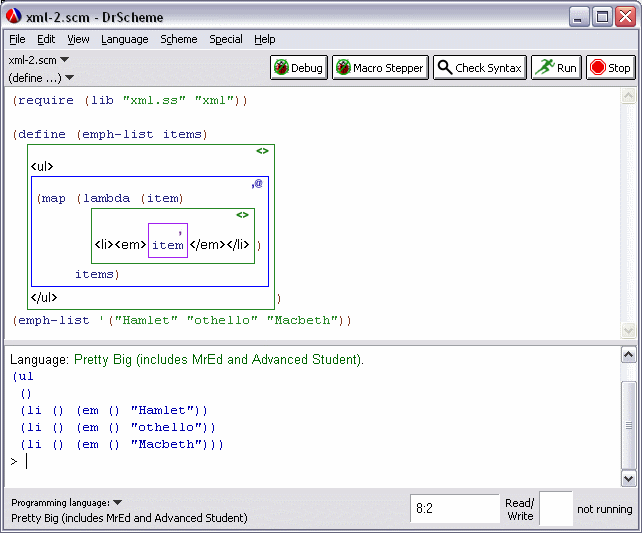Expand the (define ...) definitions dropdown
Image resolution: width=642 pixels, height=533 pixels.
click(x=41, y=78)
